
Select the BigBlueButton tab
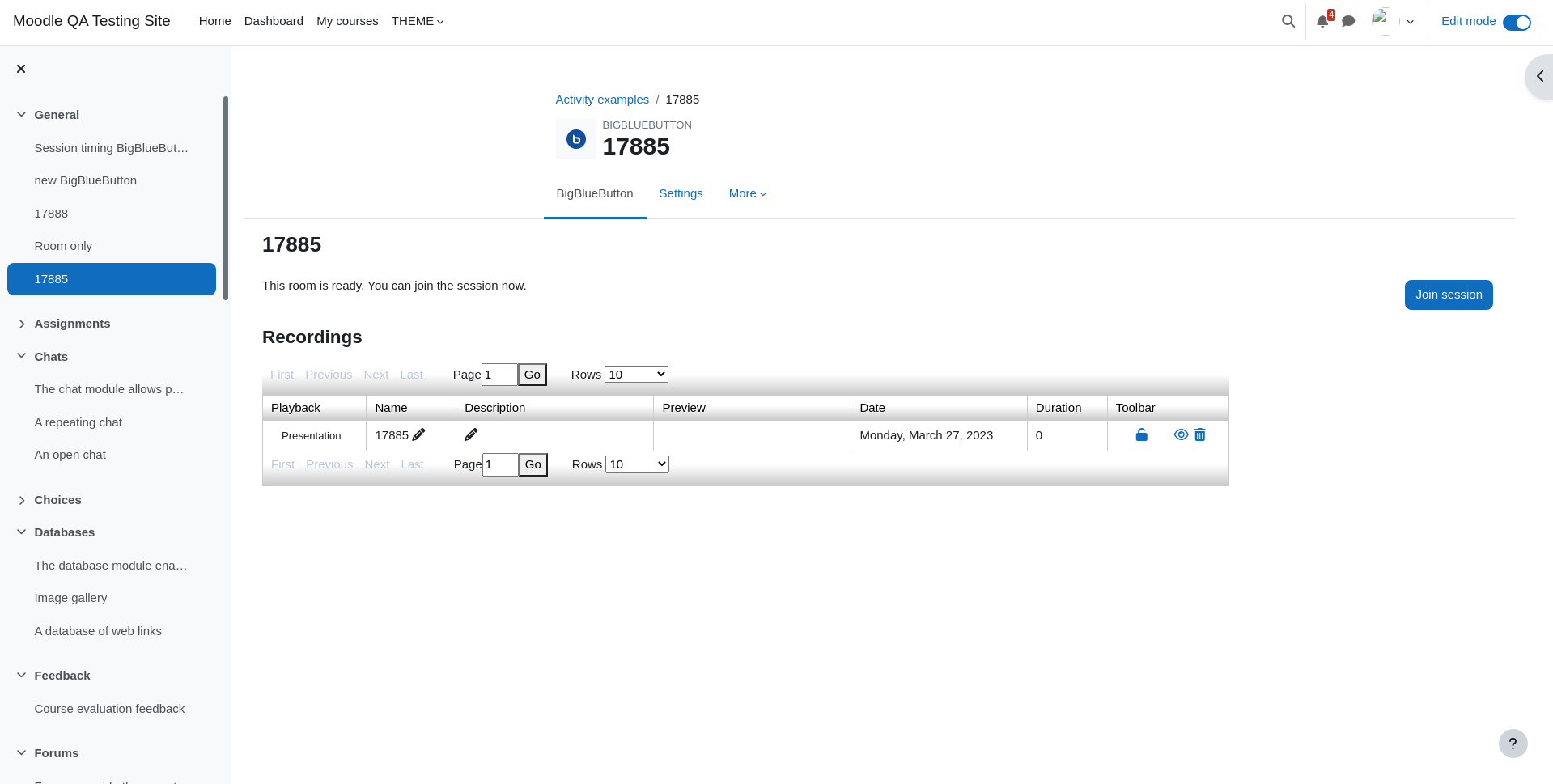pyautogui.click(x=595, y=193)
